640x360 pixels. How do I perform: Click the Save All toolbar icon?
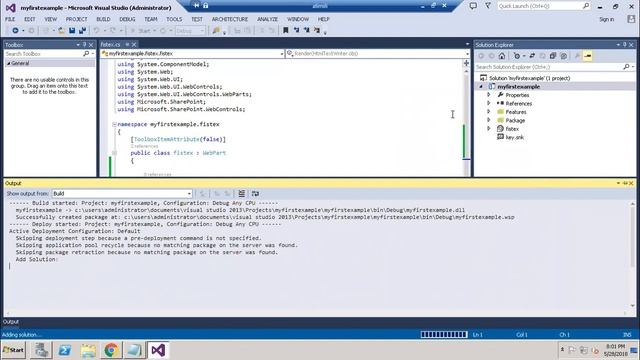tap(82, 31)
